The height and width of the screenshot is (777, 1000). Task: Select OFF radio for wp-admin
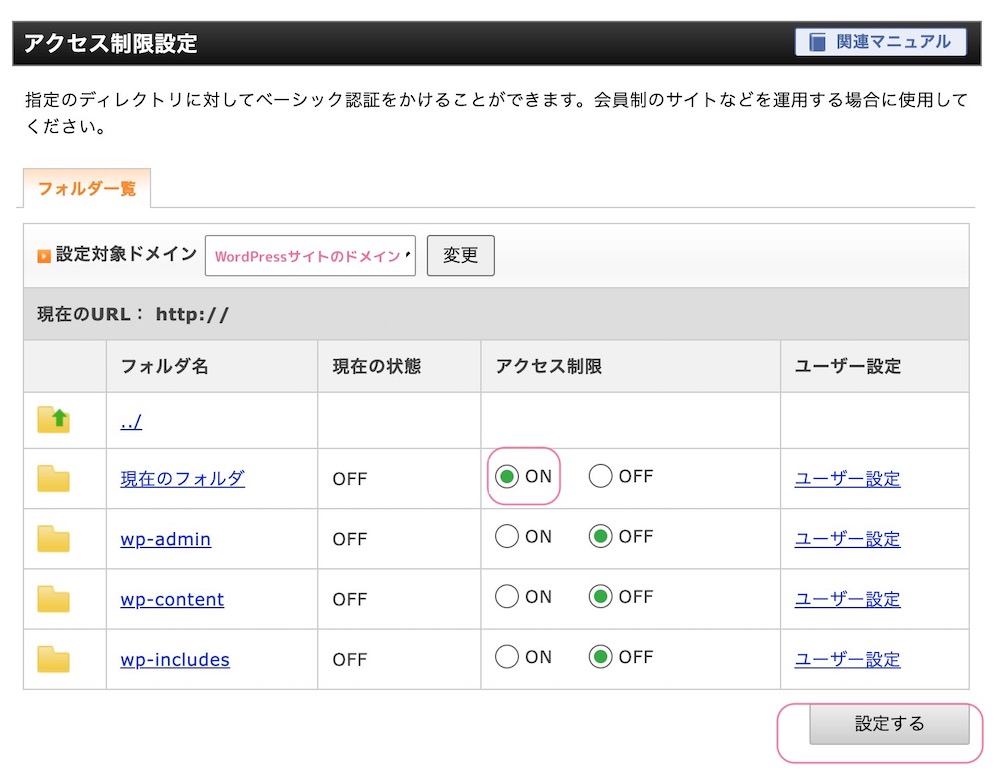[x=601, y=536]
